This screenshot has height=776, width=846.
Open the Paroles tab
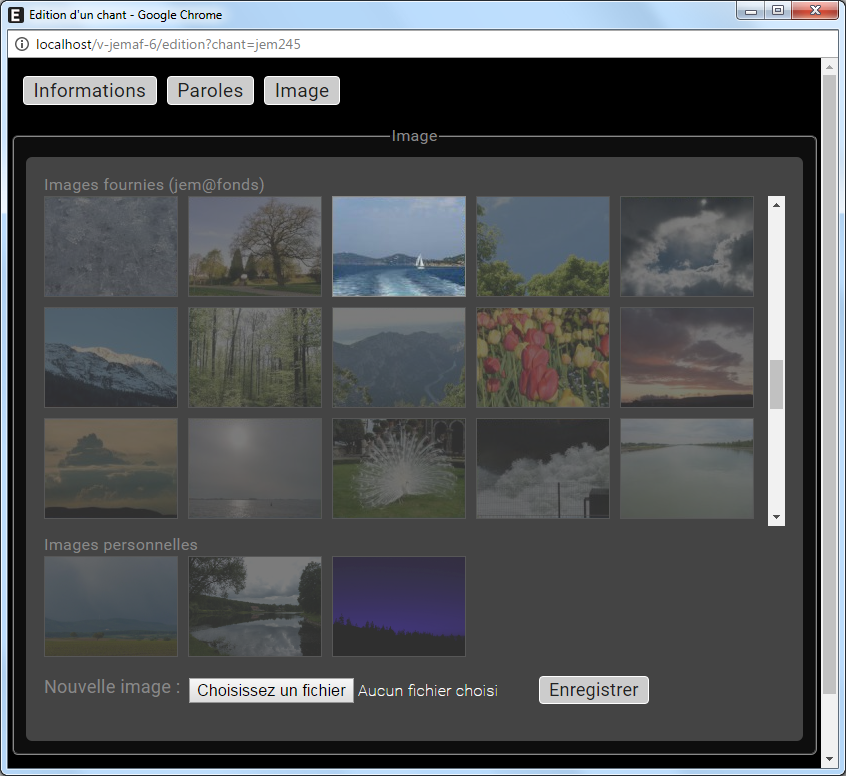210,91
